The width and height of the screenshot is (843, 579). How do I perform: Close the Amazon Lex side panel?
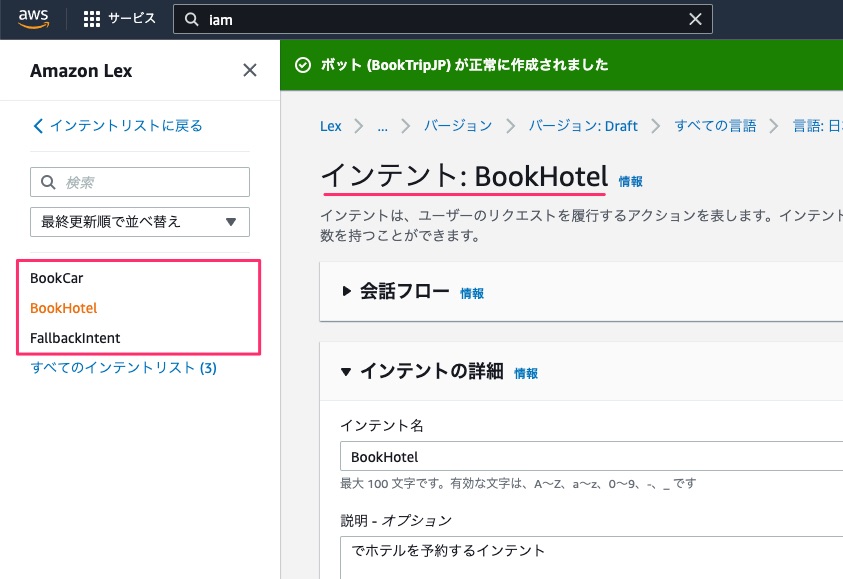click(249, 70)
